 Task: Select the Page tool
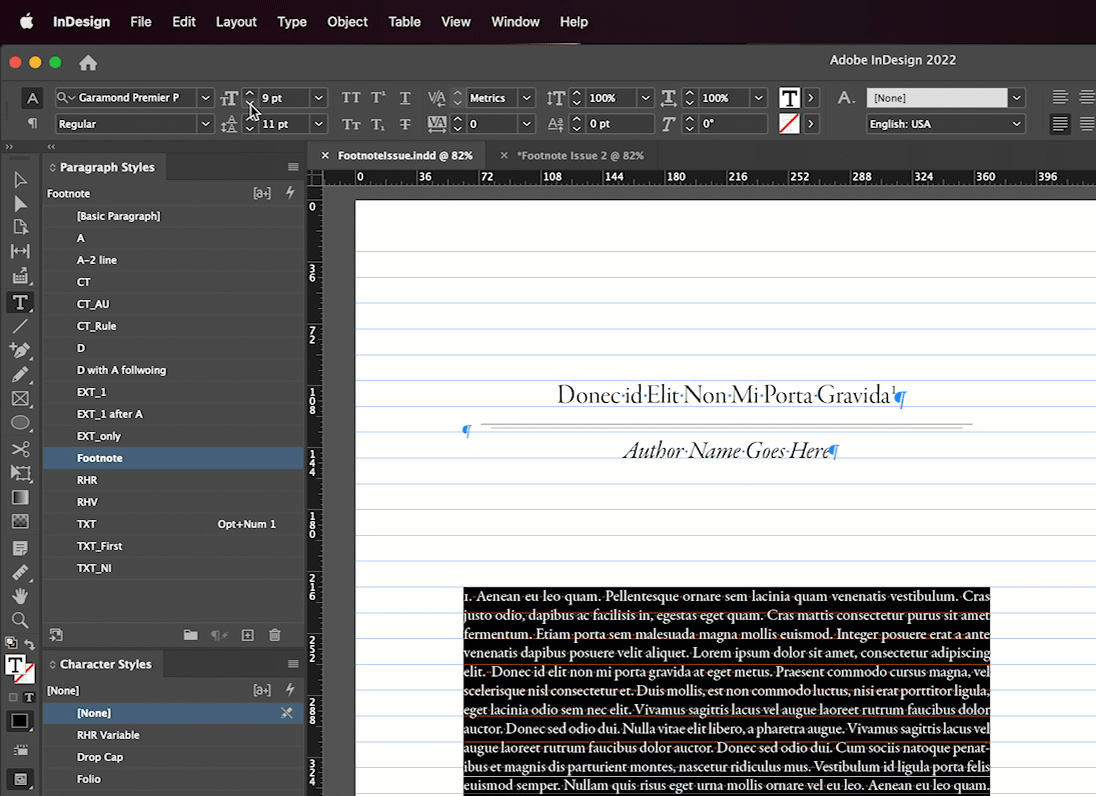point(20,227)
